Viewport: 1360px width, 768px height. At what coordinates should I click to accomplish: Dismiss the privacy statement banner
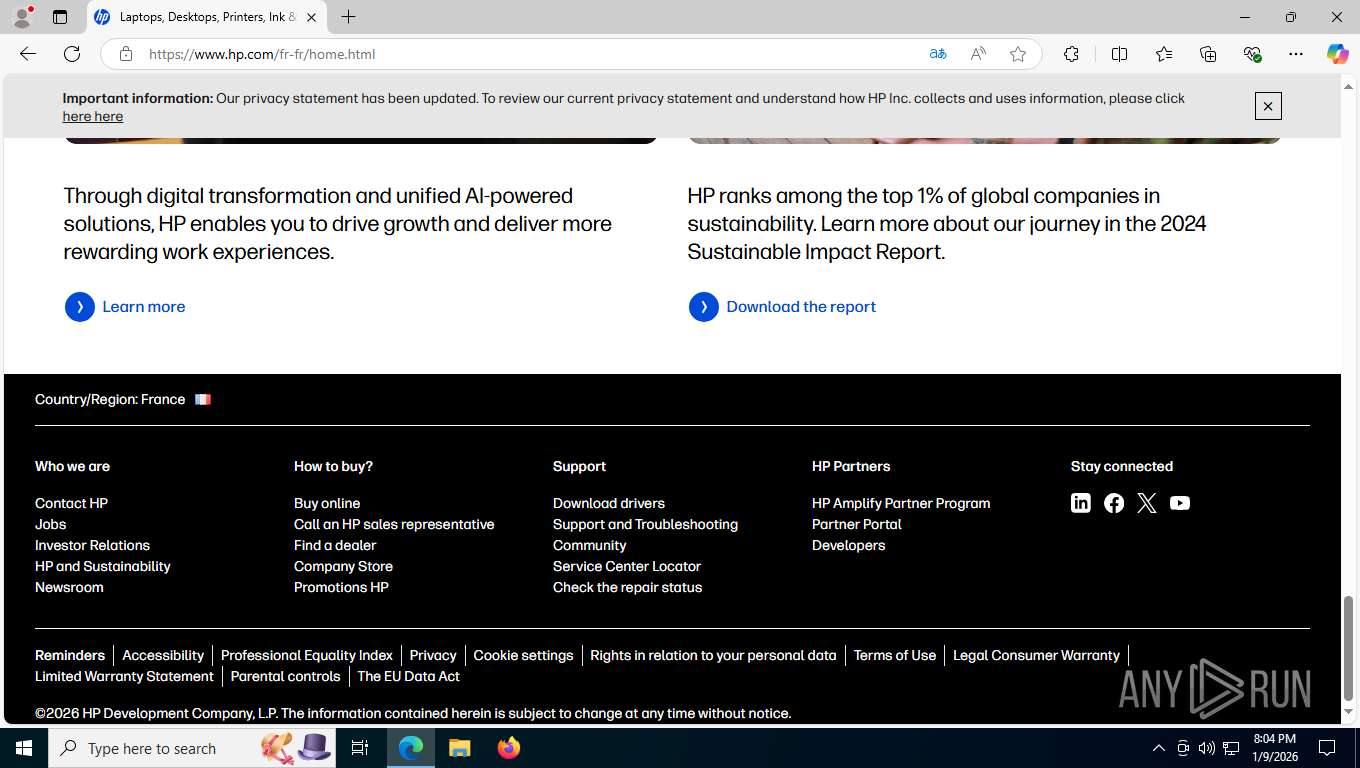[x=1268, y=106]
